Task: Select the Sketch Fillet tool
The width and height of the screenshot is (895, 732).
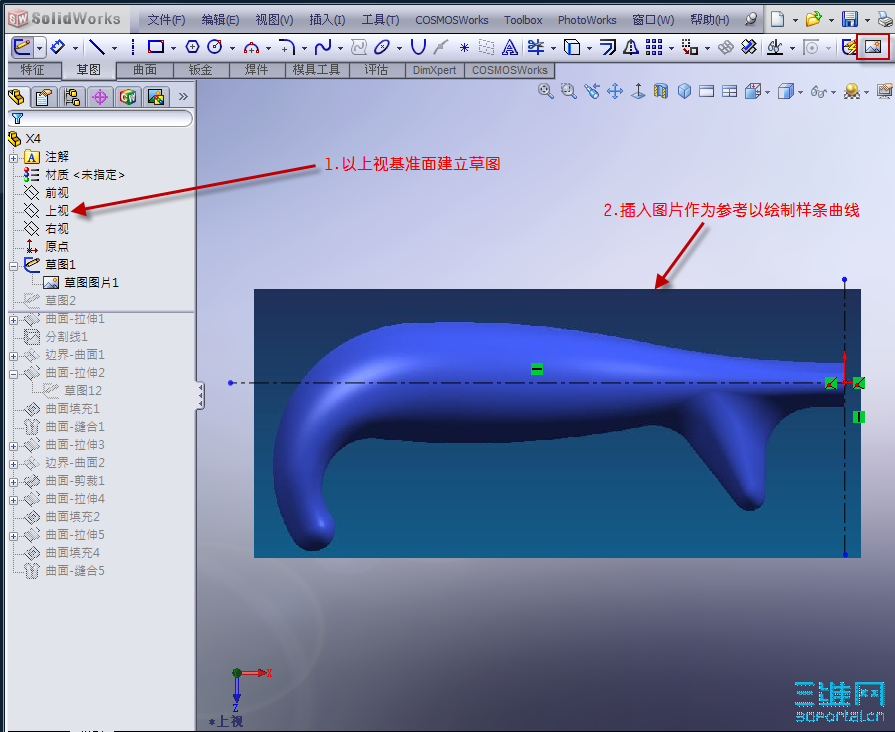Action: (x=287, y=47)
